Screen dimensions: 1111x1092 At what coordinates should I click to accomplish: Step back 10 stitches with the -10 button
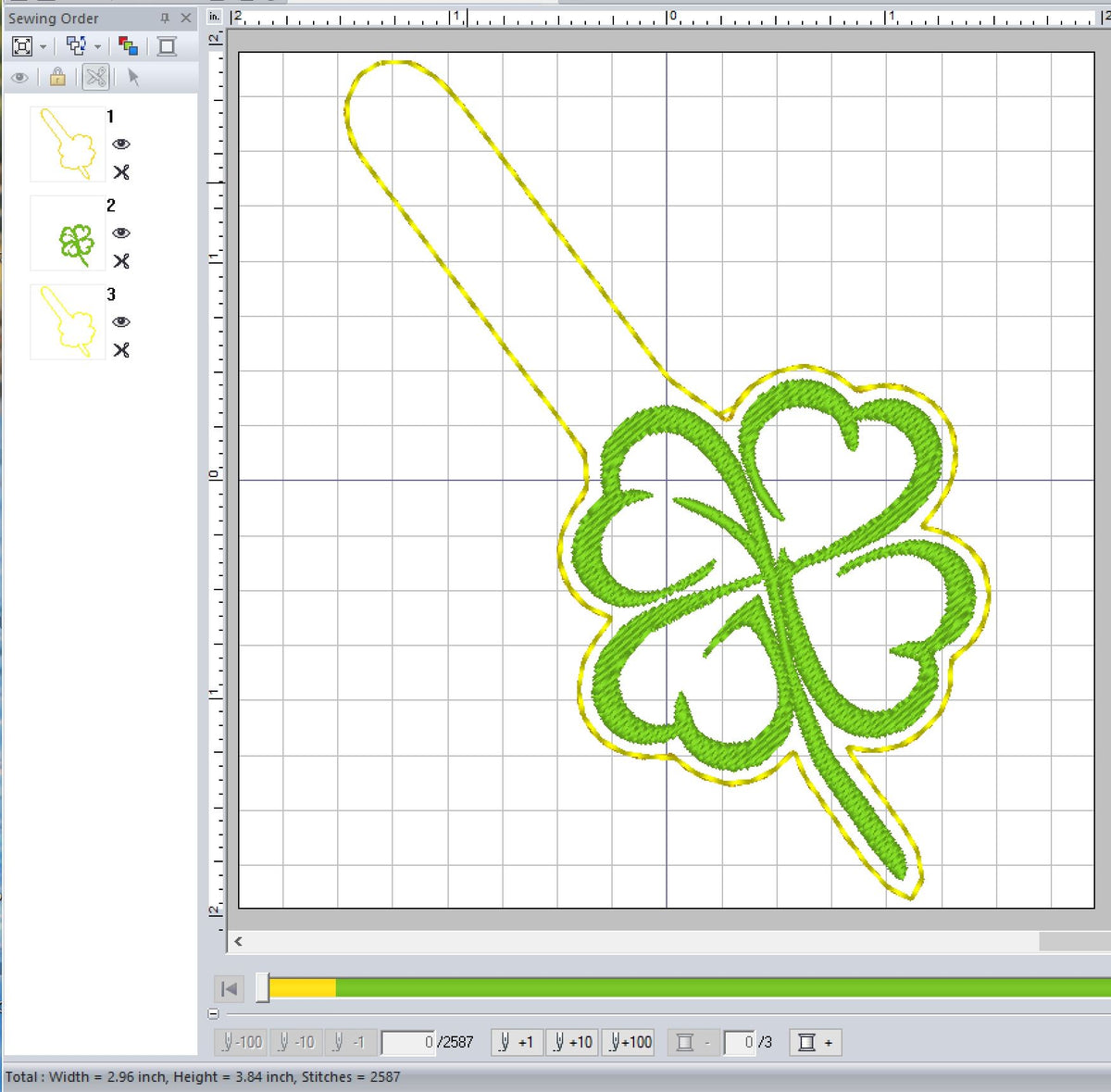click(297, 1043)
